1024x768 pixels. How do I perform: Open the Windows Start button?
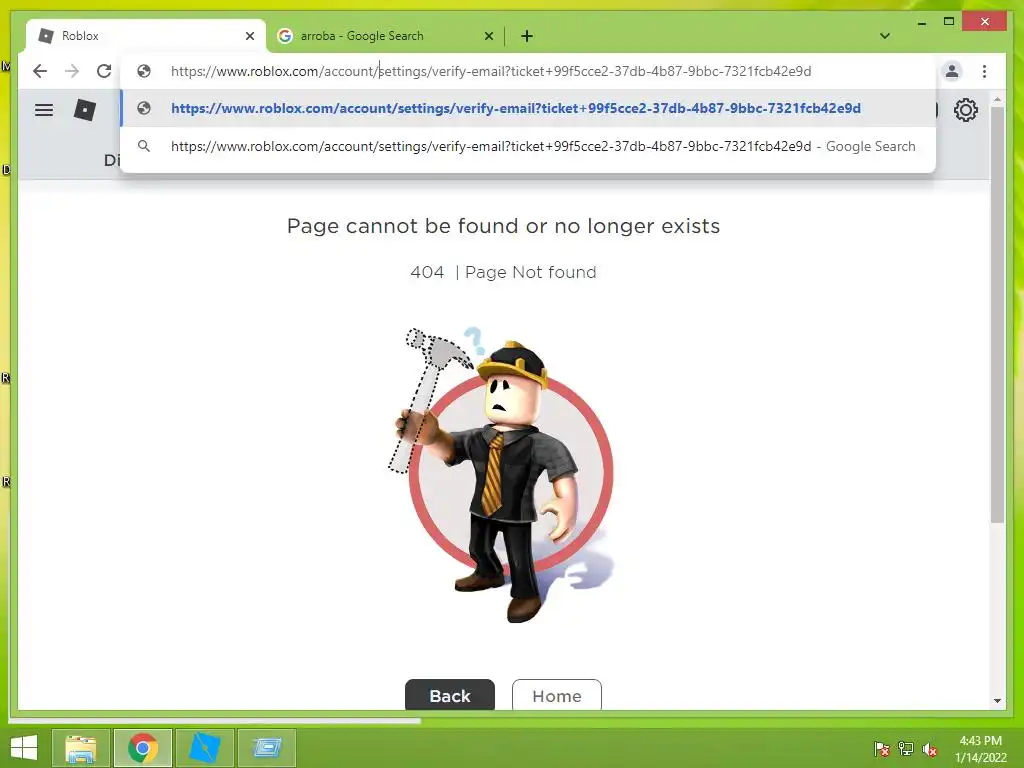point(24,748)
